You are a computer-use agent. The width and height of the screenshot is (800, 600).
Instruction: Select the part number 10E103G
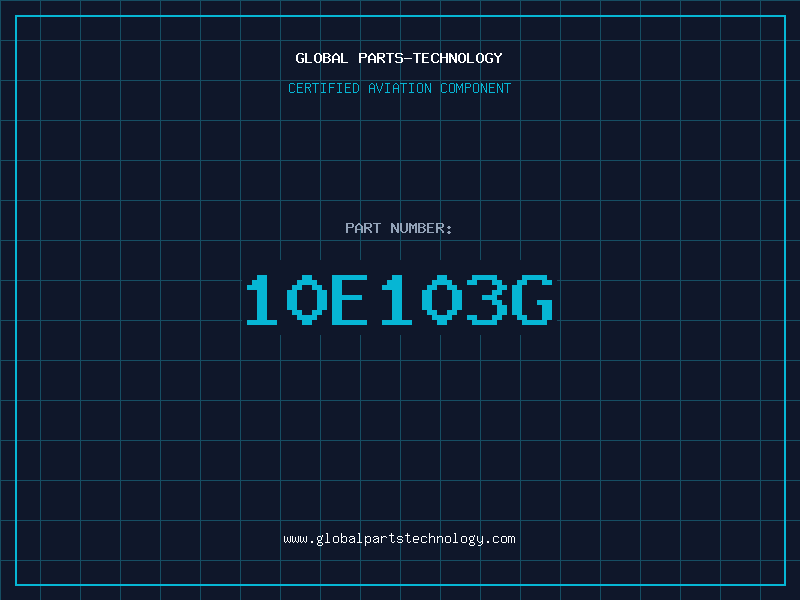click(x=399, y=299)
